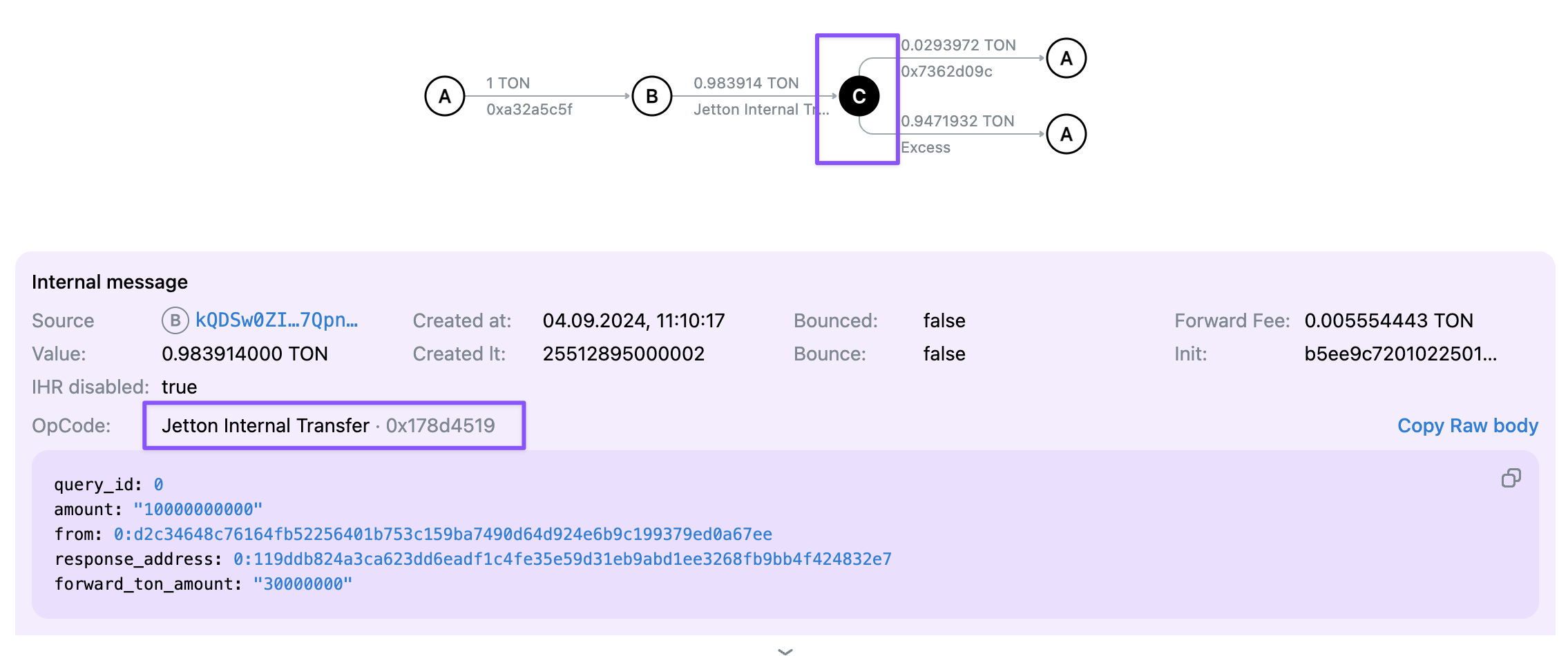Click the black C node in the trace

[x=859, y=97]
